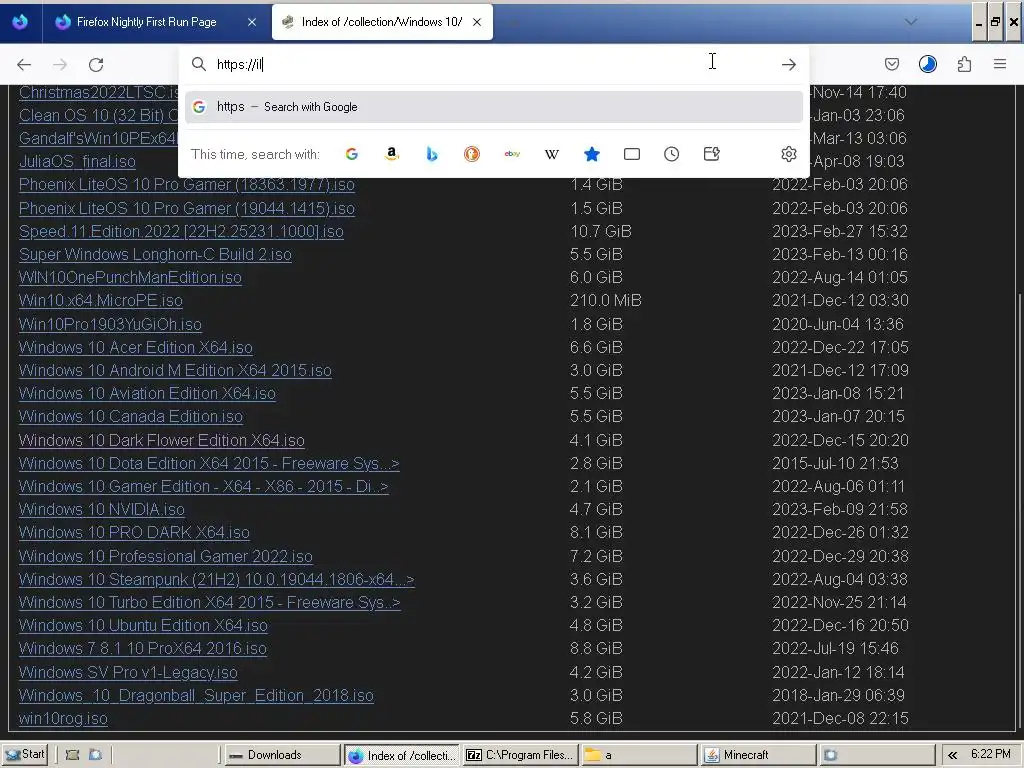Open WIN10OnePunchManEdition.iso link
Image resolution: width=1024 pixels, height=768 pixels.
[x=130, y=278]
